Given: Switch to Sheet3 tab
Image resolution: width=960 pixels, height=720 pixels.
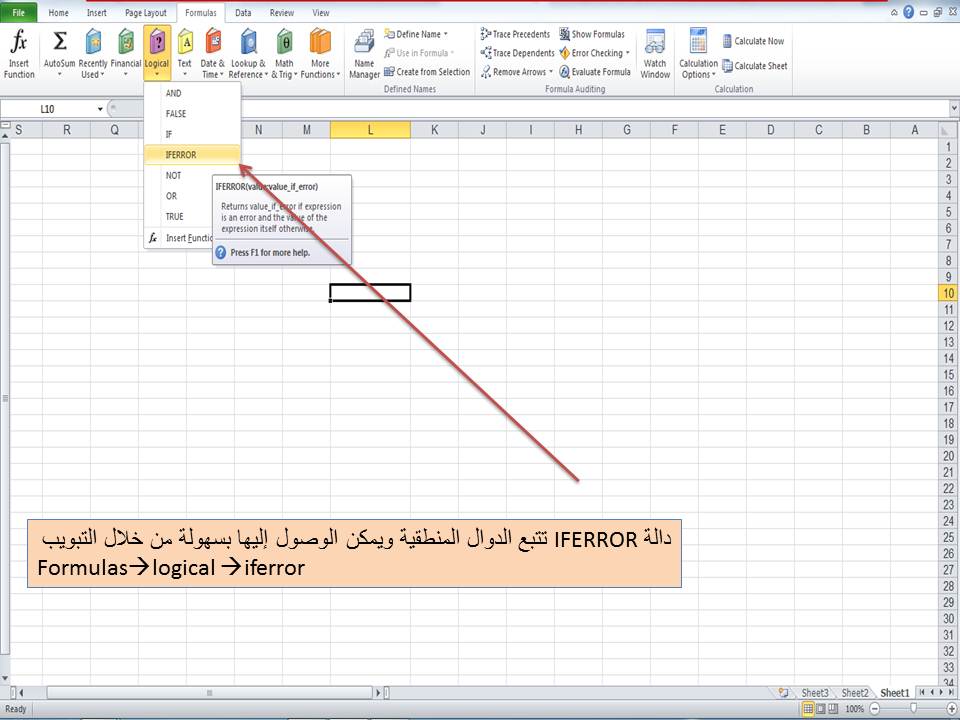Looking at the screenshot, I should click(x=815, y=693).
